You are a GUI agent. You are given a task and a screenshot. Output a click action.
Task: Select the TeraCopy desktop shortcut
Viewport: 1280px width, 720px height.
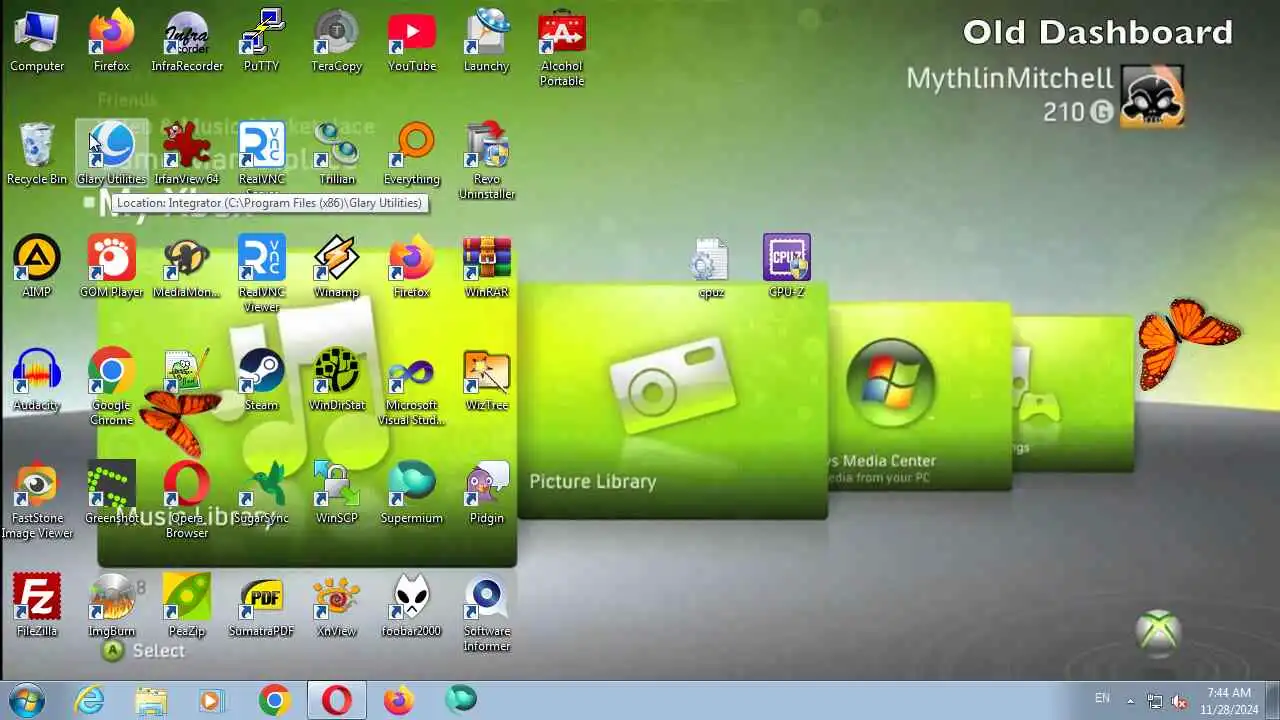337,42
